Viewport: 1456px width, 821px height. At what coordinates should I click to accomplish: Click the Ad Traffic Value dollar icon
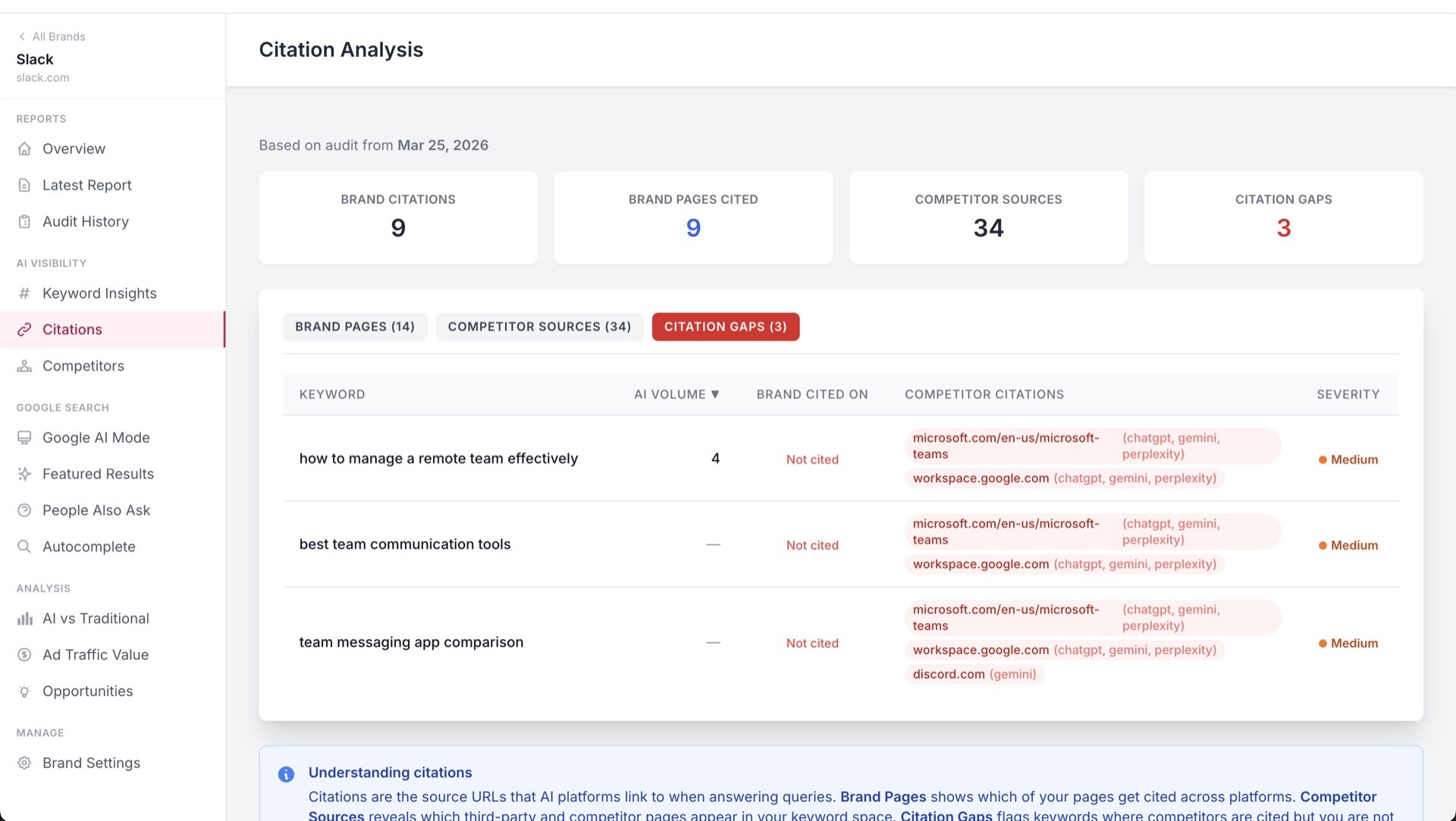coord(24,655)
